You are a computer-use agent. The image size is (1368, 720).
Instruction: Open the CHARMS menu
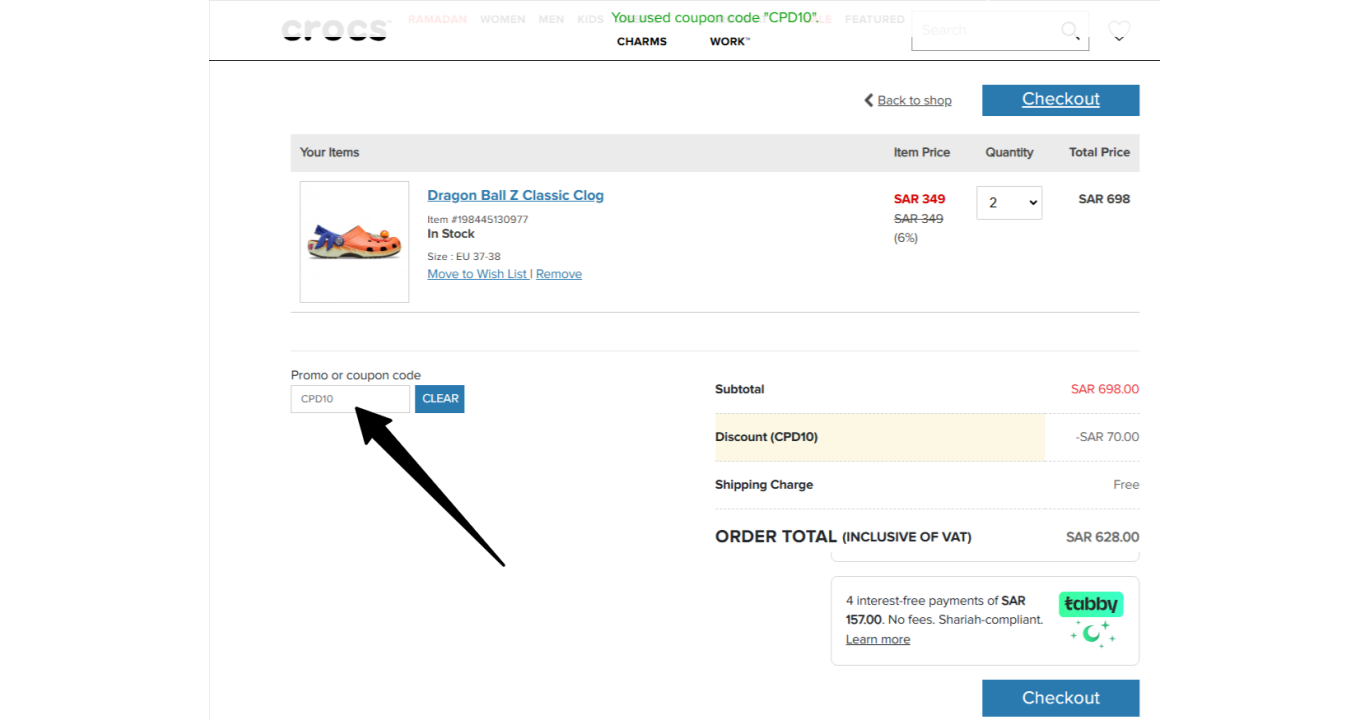pyautogui.click(x=642, y=41)
